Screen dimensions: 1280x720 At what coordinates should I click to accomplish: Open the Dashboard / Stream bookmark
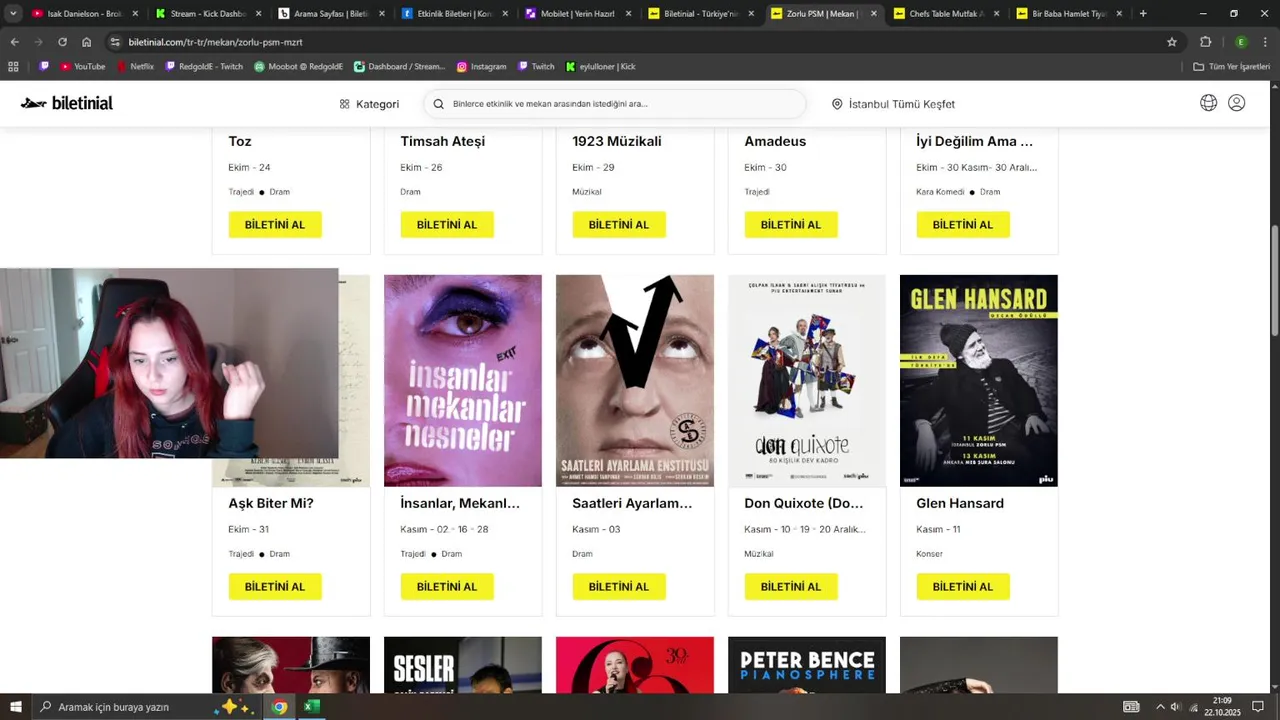399,66
